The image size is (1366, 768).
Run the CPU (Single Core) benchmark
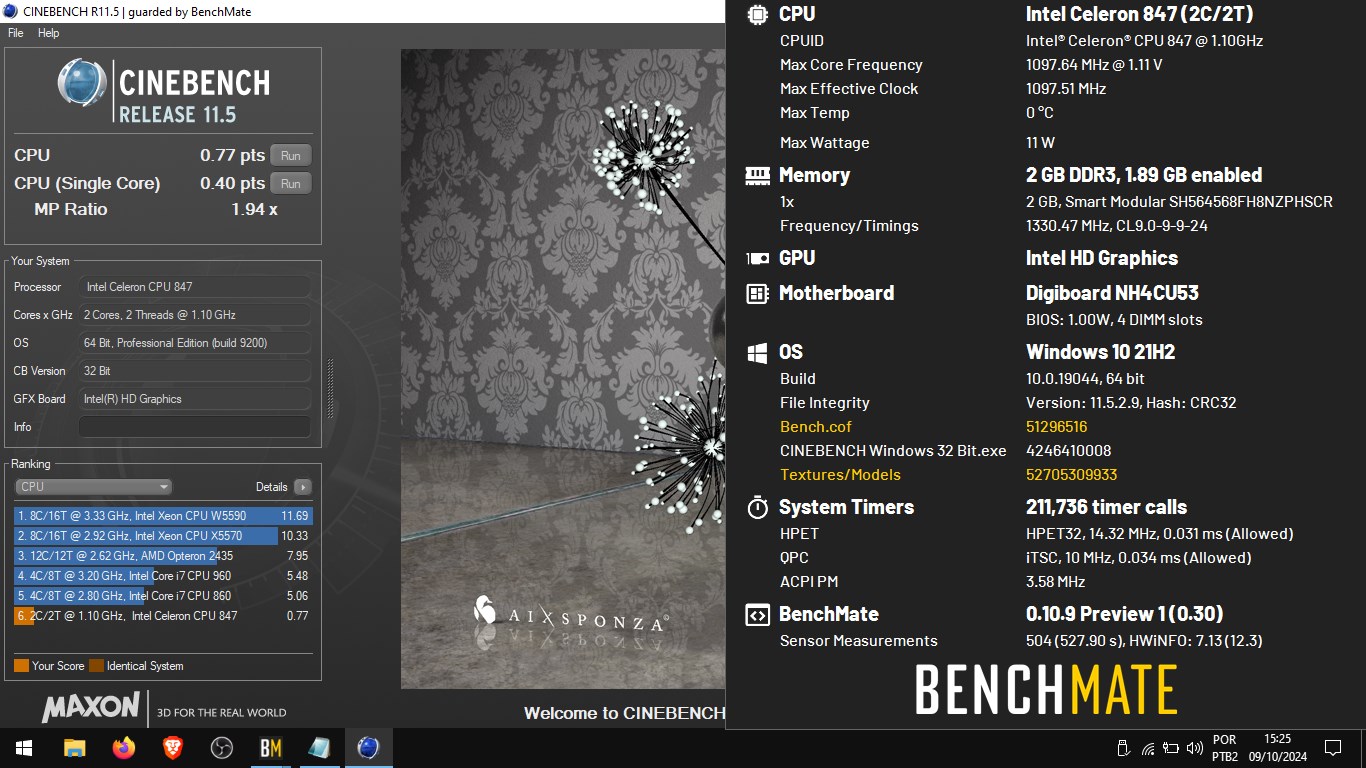(x=291, y=183)
